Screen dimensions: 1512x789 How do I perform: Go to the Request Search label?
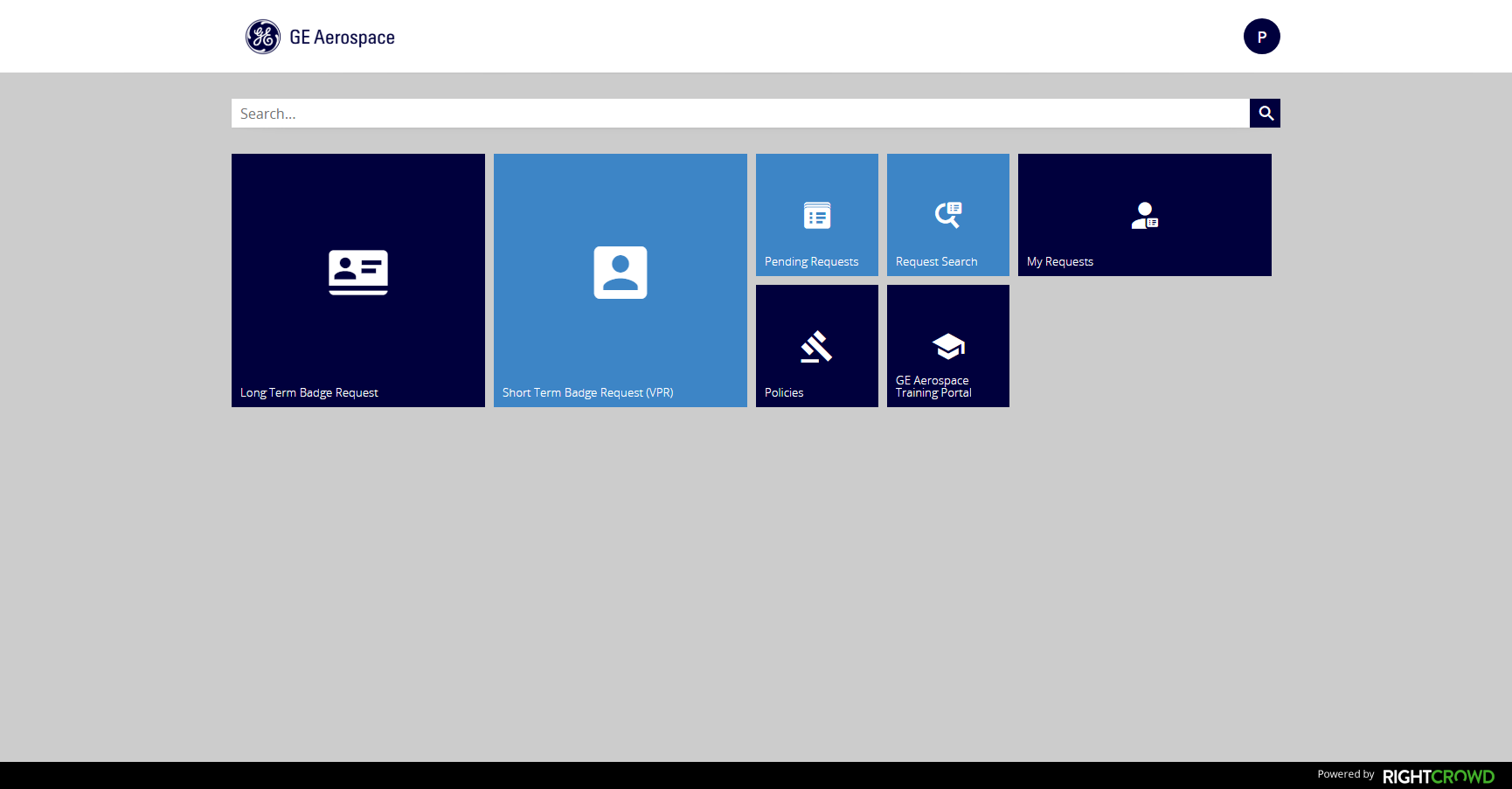point(936,262)
